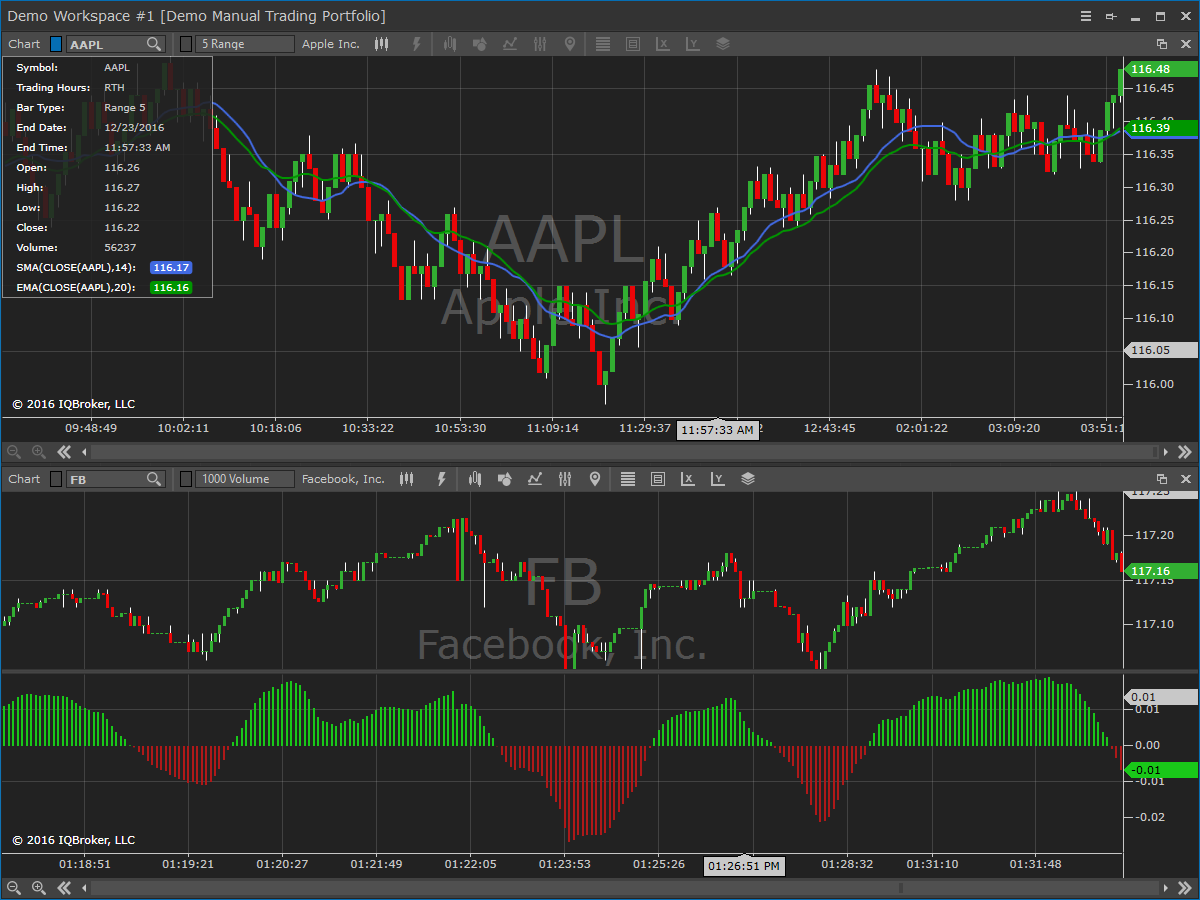Click the 01:26:51 PM time marker
1200x900 pixels.
click(745, 866)
